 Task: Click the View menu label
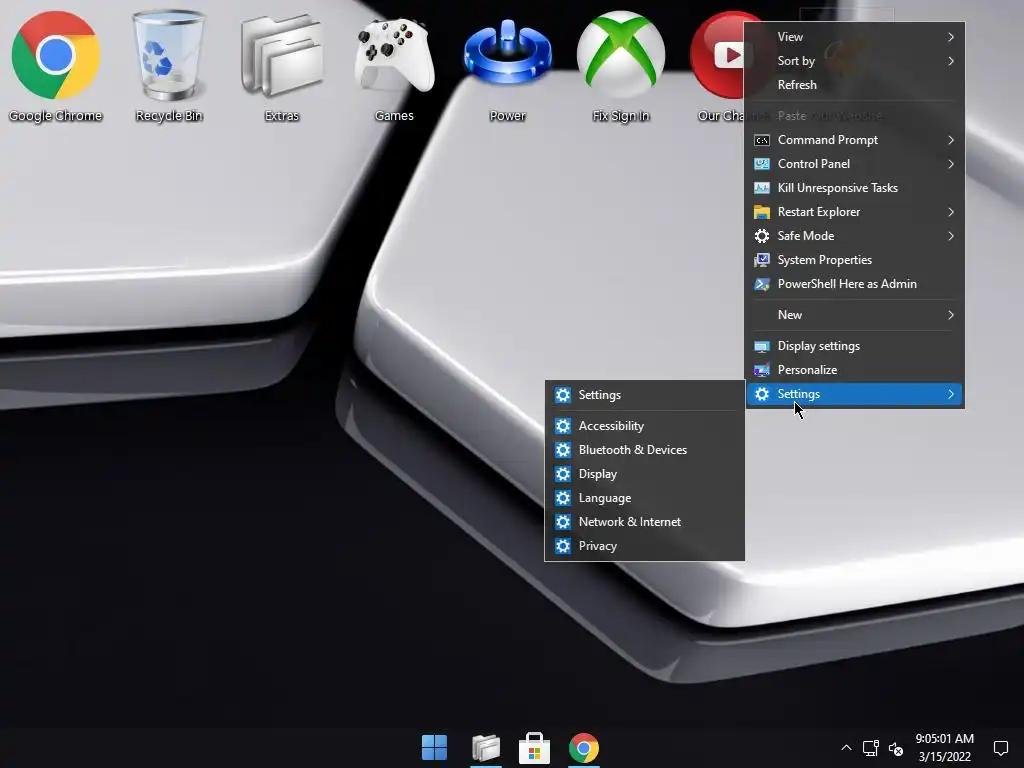(x=790, y=37)
